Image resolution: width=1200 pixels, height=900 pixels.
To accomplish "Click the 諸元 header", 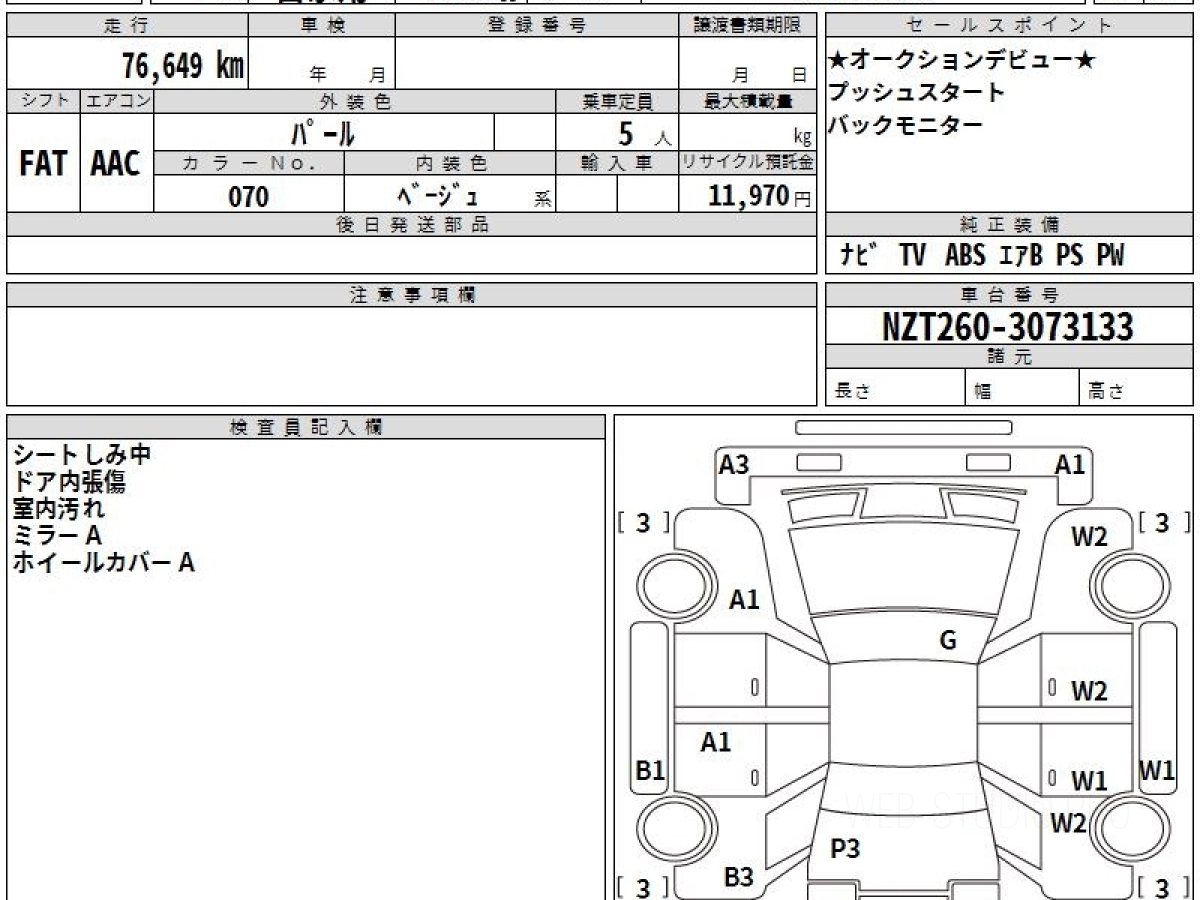I will click(1009, 357).
